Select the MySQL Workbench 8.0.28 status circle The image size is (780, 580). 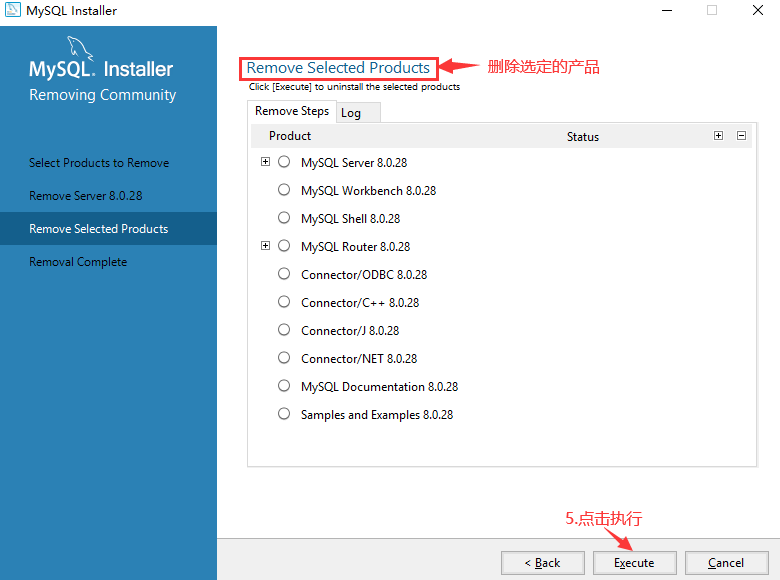click(x=284, y=190)
